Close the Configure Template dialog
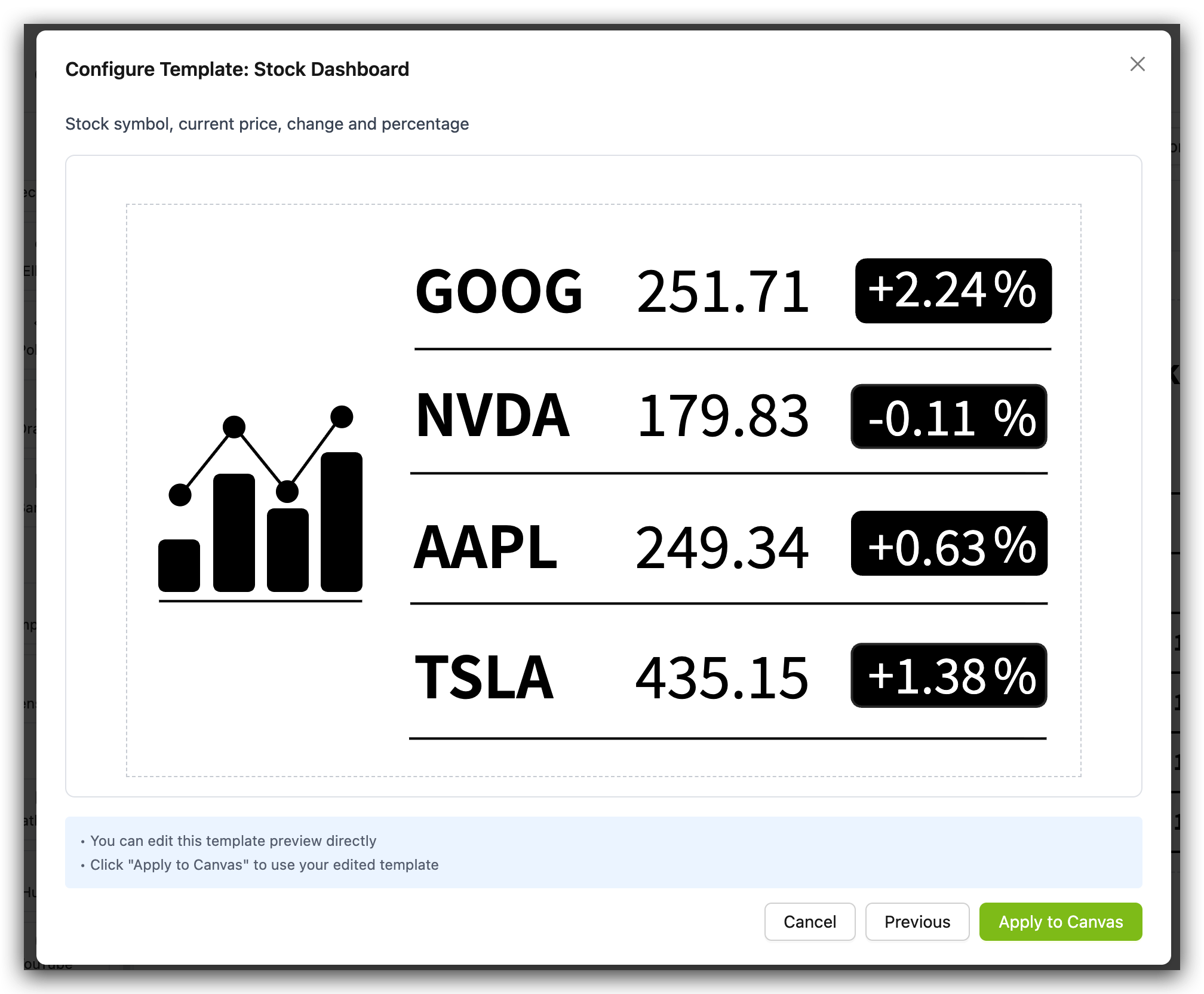Screen dimensions: 1204x994 tap(1137, 65)
